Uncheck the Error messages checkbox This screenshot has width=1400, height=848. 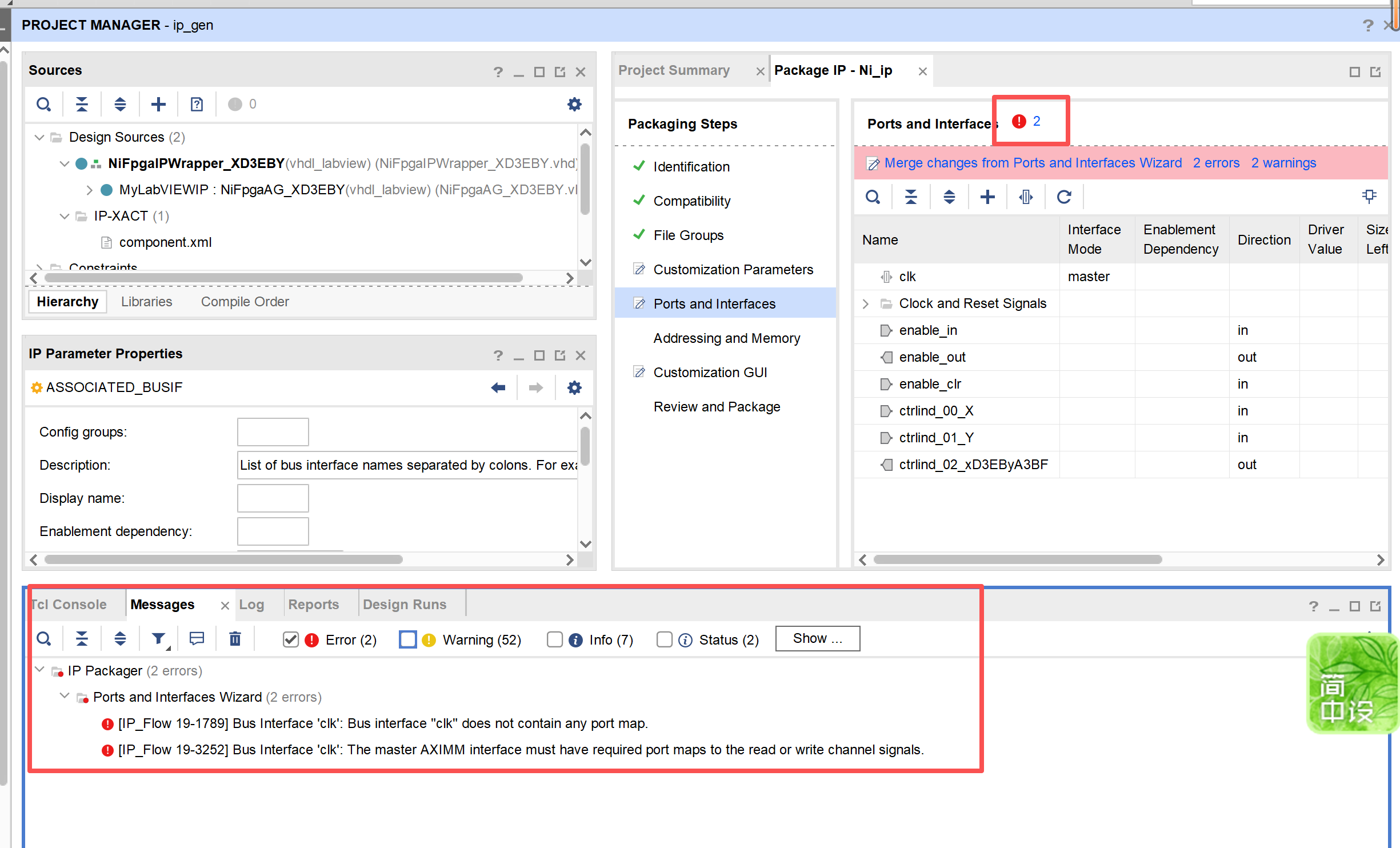coord(291,639)
